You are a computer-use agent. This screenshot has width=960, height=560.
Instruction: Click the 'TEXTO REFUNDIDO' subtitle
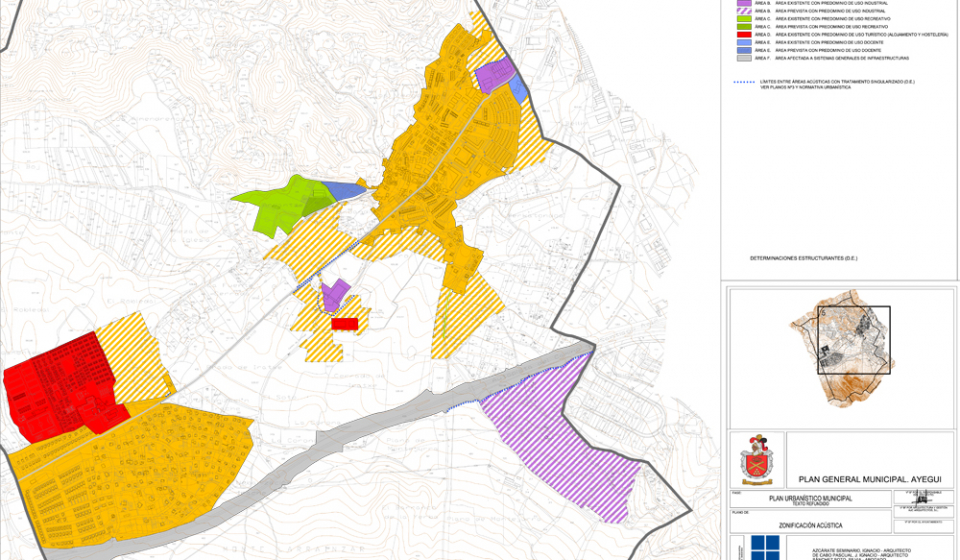point(811,504)
